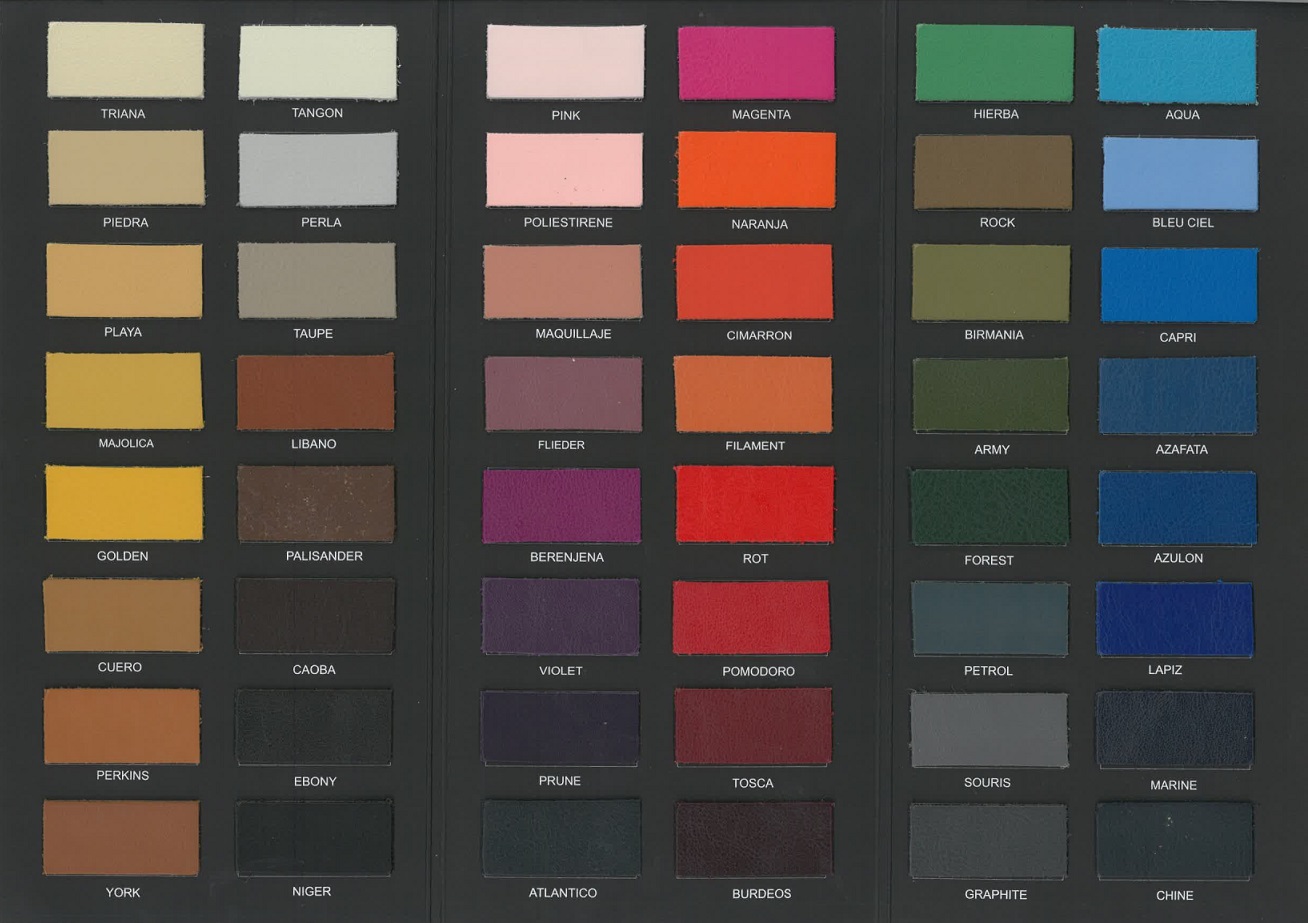Select the BERENJENA purple swatch
Screen dimensions: 1308x923
click(561, 506)
